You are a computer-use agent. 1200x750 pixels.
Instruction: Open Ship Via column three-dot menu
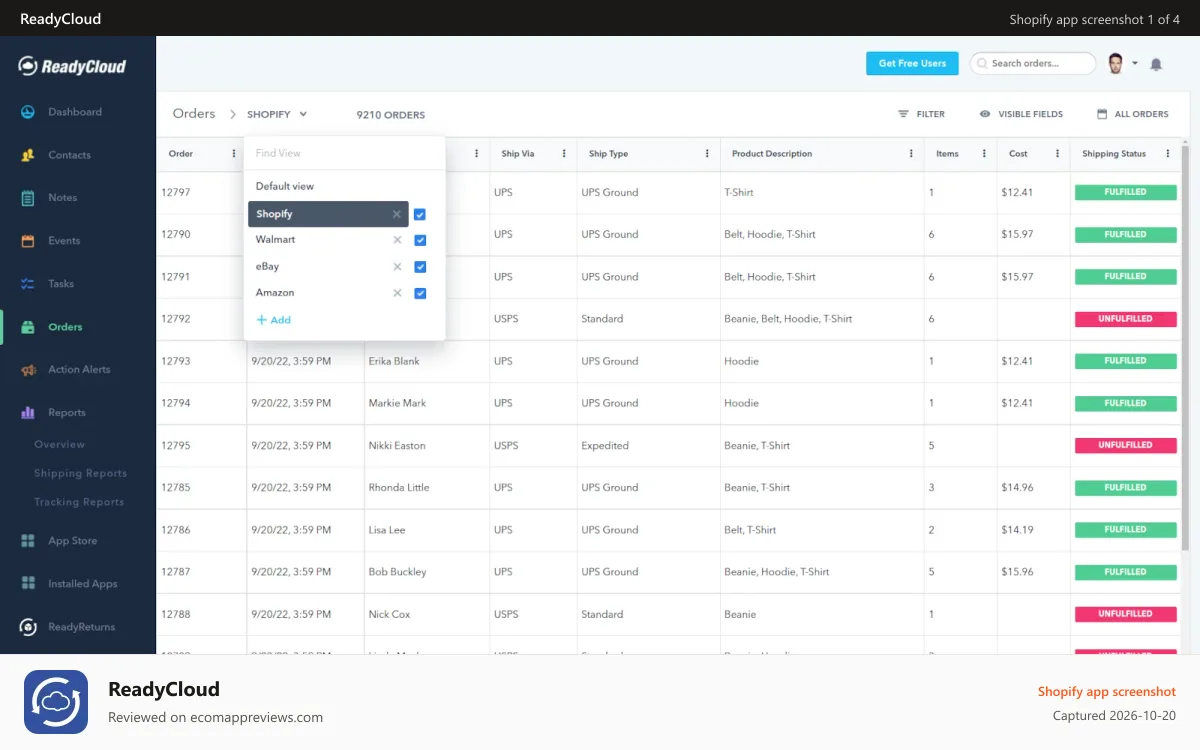(565, 154)
